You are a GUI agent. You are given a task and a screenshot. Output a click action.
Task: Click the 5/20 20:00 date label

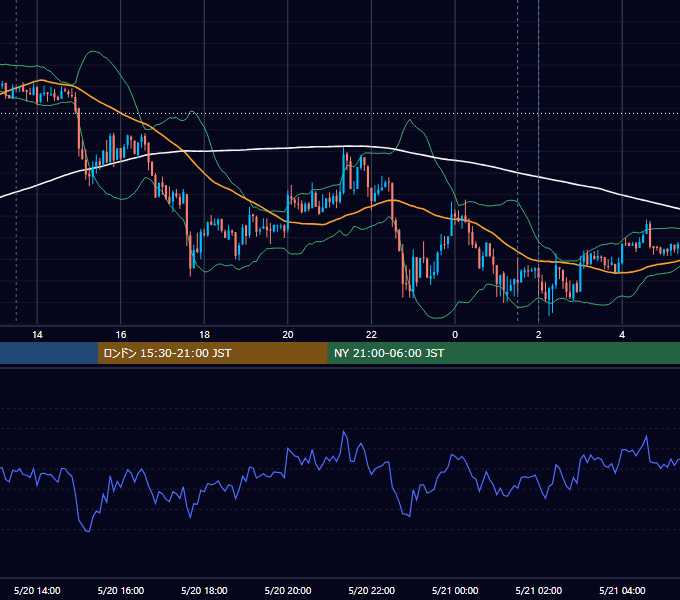tap(288, 590)
